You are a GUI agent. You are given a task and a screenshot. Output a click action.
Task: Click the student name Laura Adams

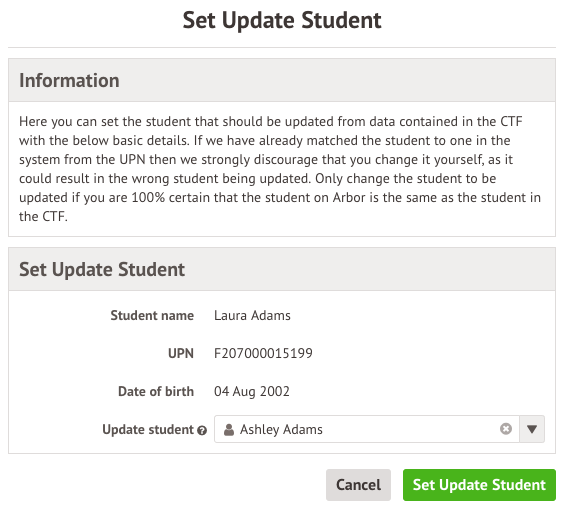coord(252,315)
